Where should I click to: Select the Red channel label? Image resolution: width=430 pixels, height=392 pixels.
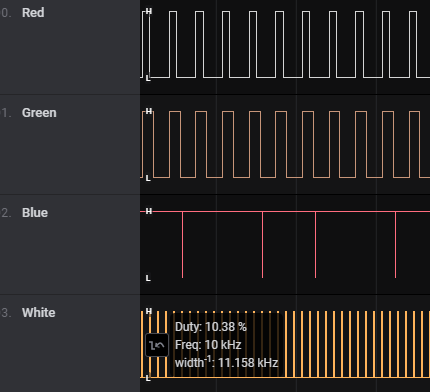pos(33,13)
